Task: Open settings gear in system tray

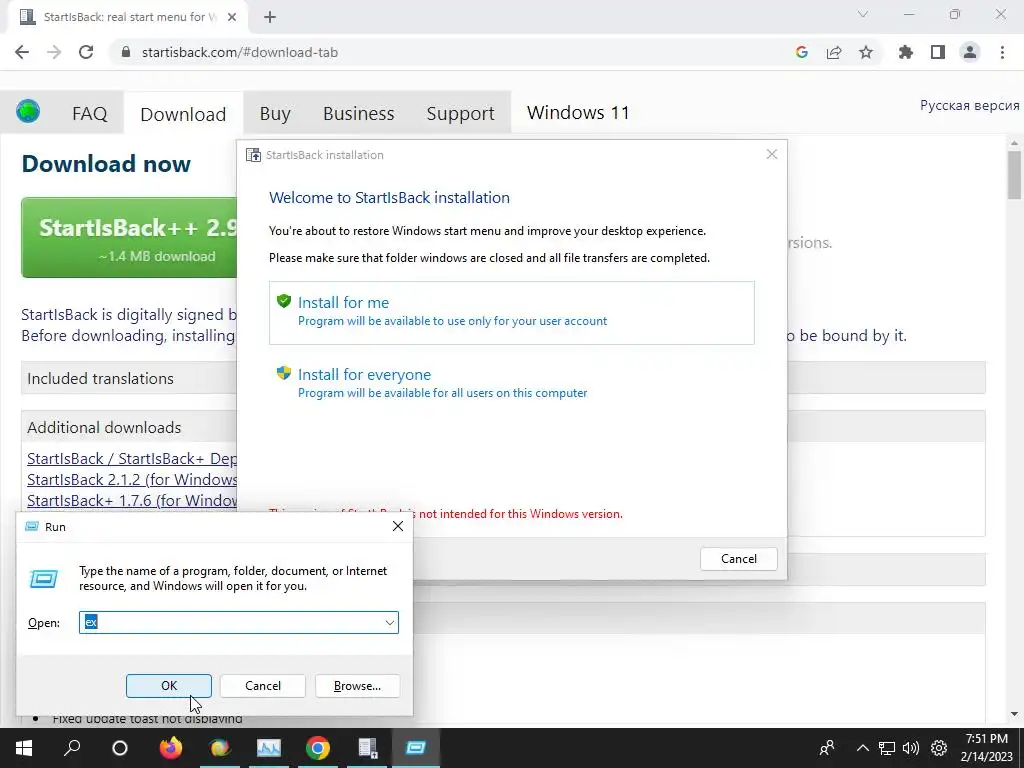Action: coord(939,748)
